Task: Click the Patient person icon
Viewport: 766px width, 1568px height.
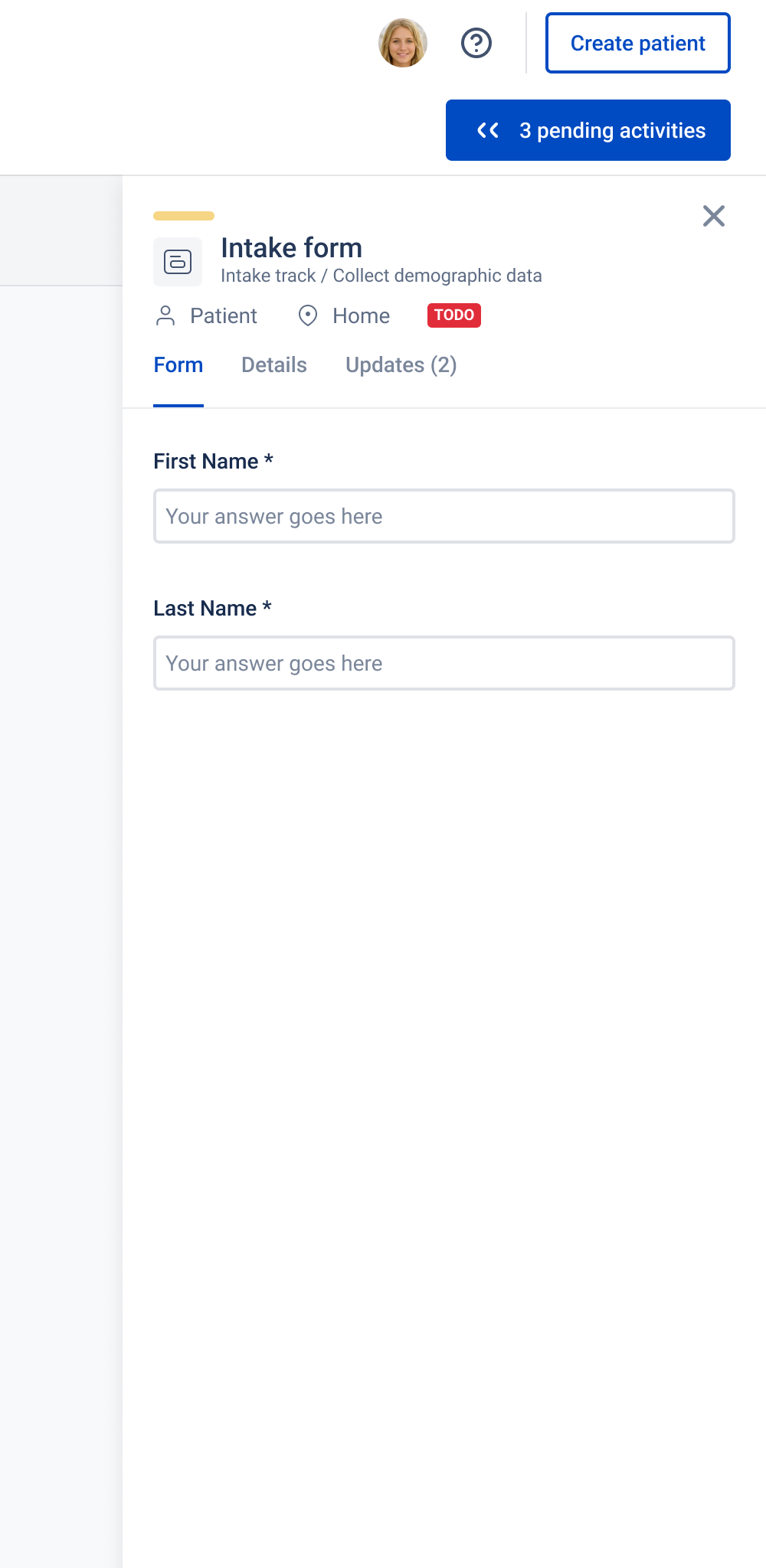Action: [x=165, y=315]
